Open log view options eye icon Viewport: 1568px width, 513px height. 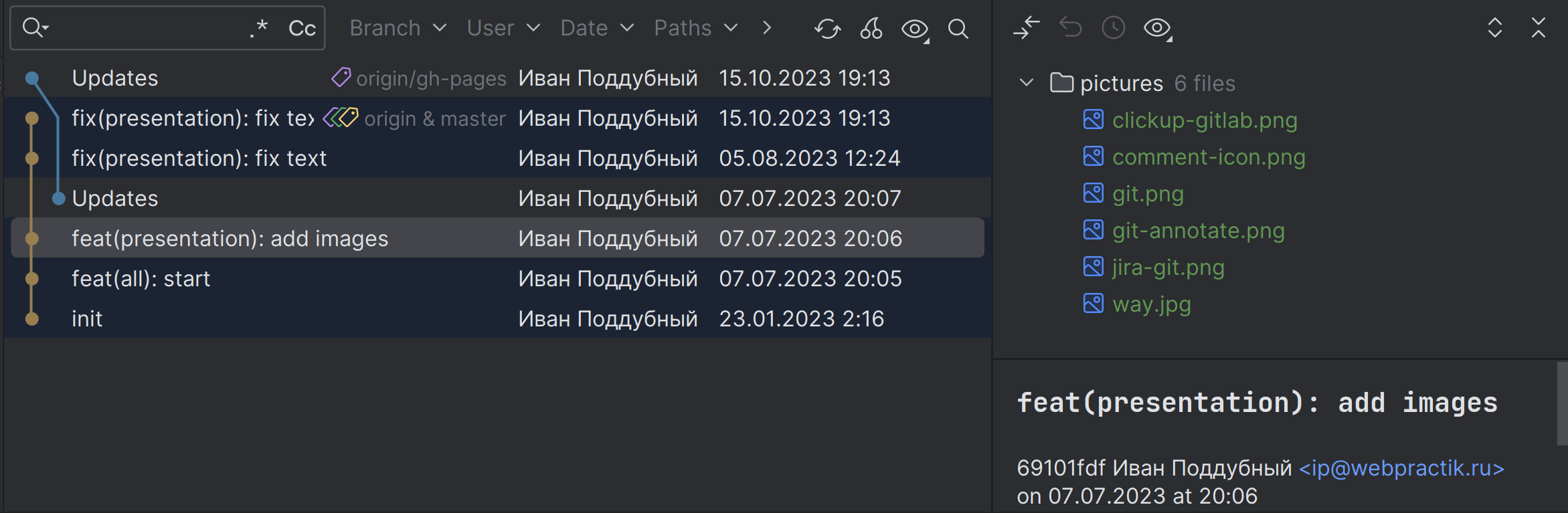pyautogui.click(x=915, y=29)
